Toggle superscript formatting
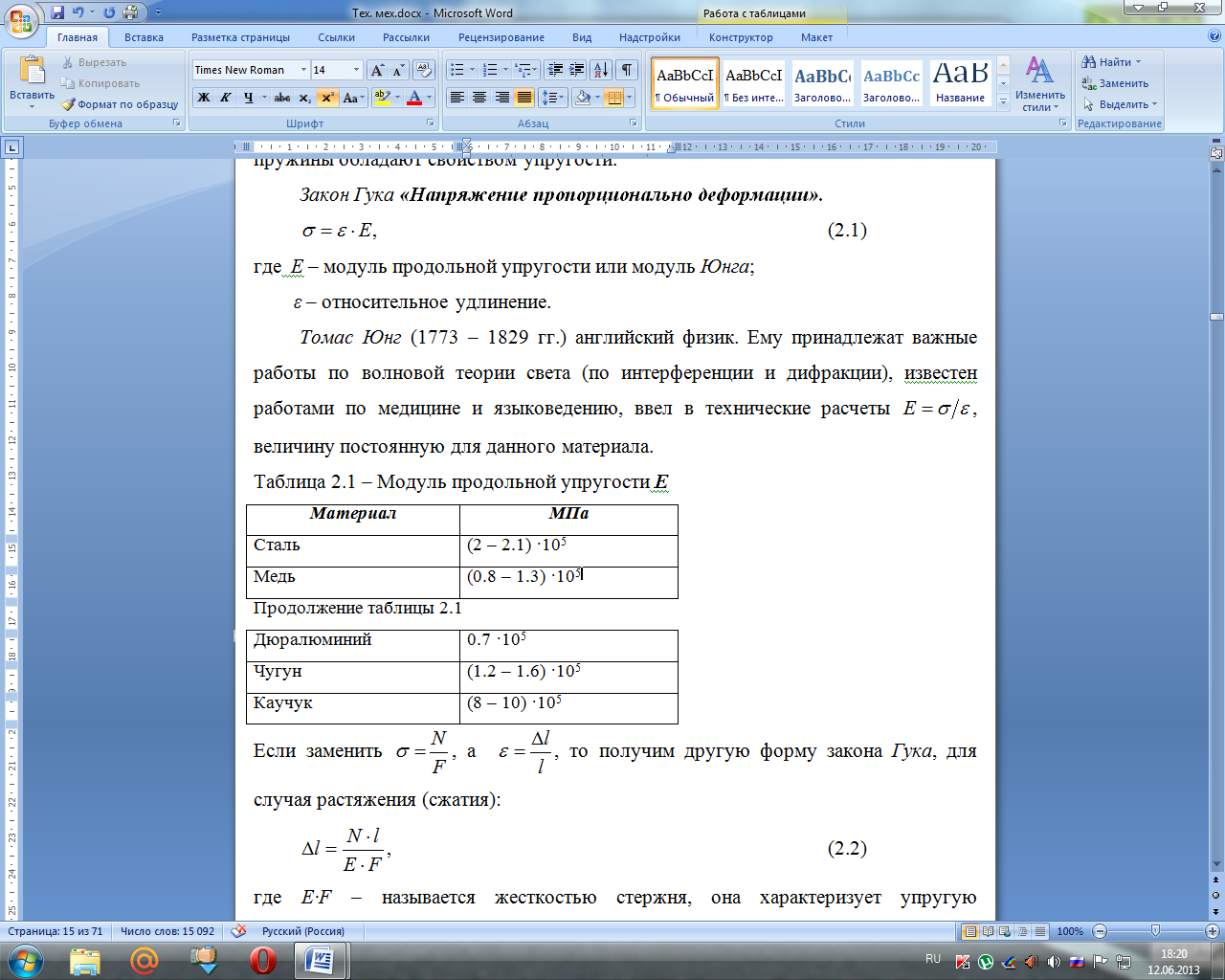 327,98
